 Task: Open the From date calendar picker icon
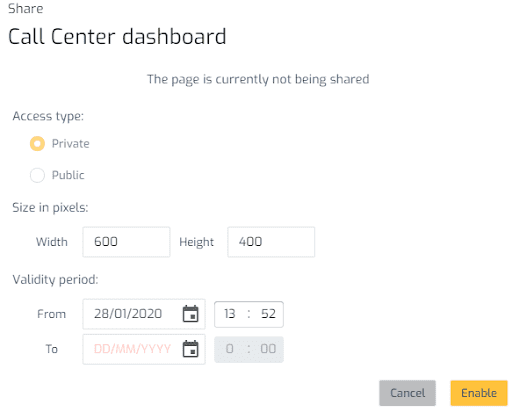pos(191,314)
